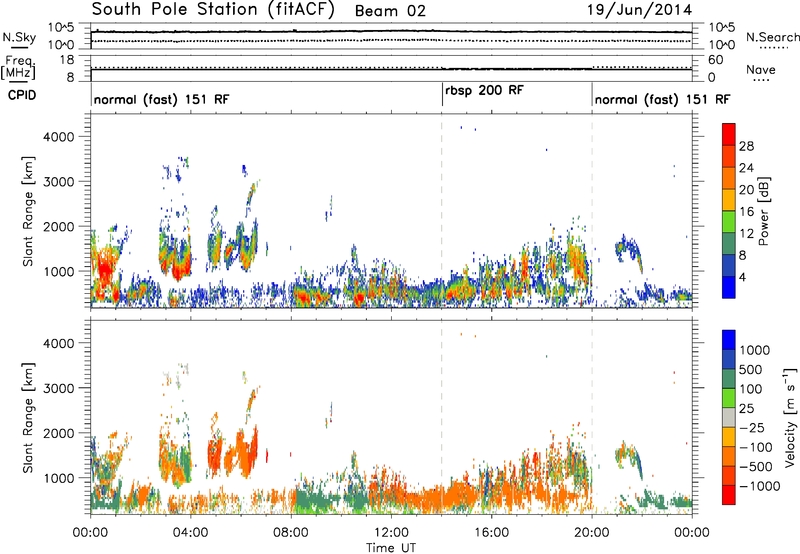Image resolution: width=800 pixels, height=554 pixels.
Task: Click the 20:00 dashed marker in velocity panel
Action: pyautogui.click(x=592, y=418)
